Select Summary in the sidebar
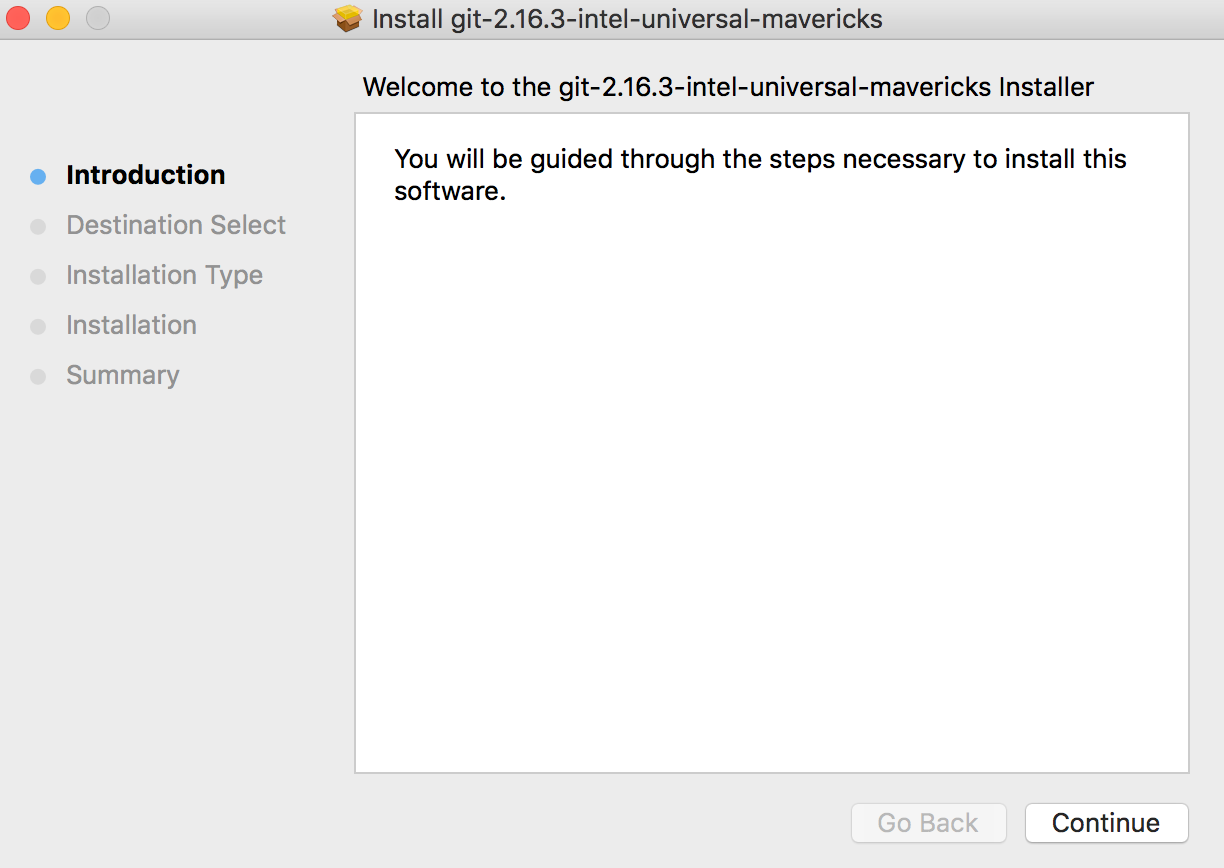Image resolution: width=1224 pixels, height=868 pixels. click(x=122, y=375)
